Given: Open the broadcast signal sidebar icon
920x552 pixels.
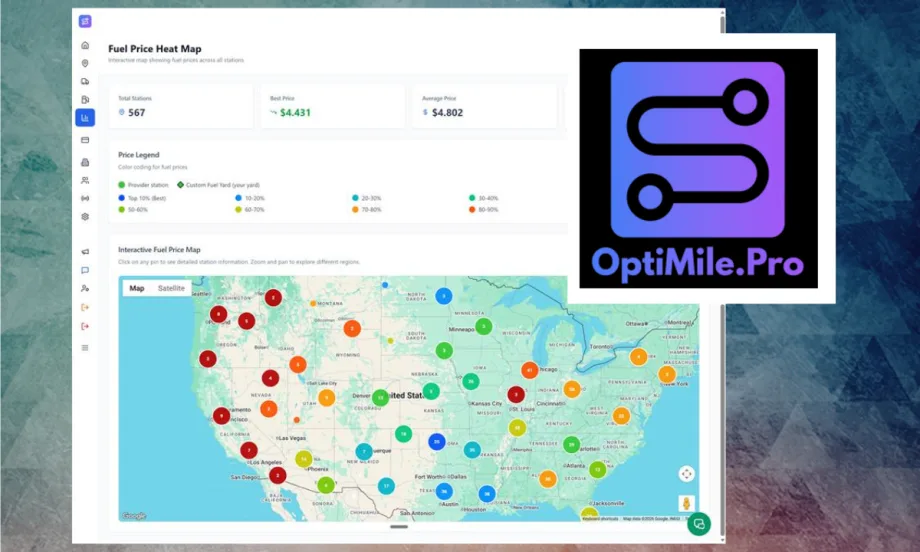Looking at the screenshot, I should click(x=85, y=199).
